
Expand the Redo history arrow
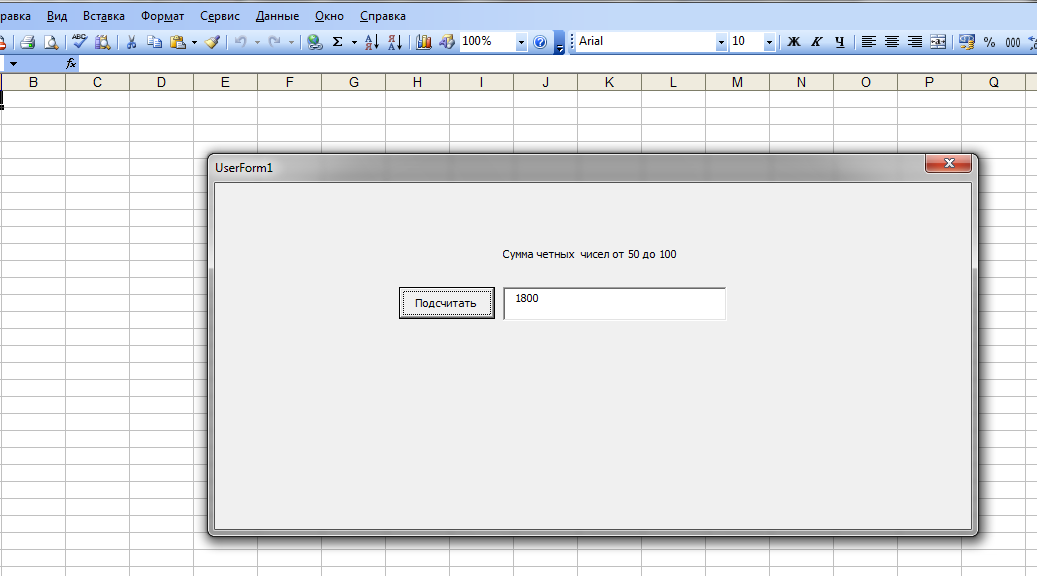click(291, 42)
